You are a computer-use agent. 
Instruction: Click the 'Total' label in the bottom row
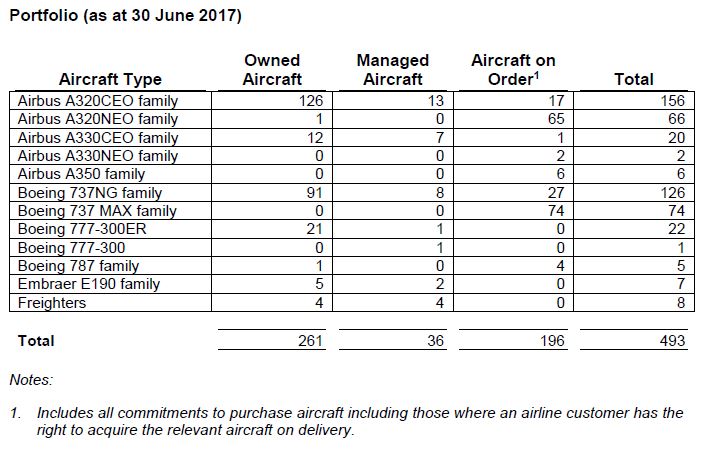(36, 341)
